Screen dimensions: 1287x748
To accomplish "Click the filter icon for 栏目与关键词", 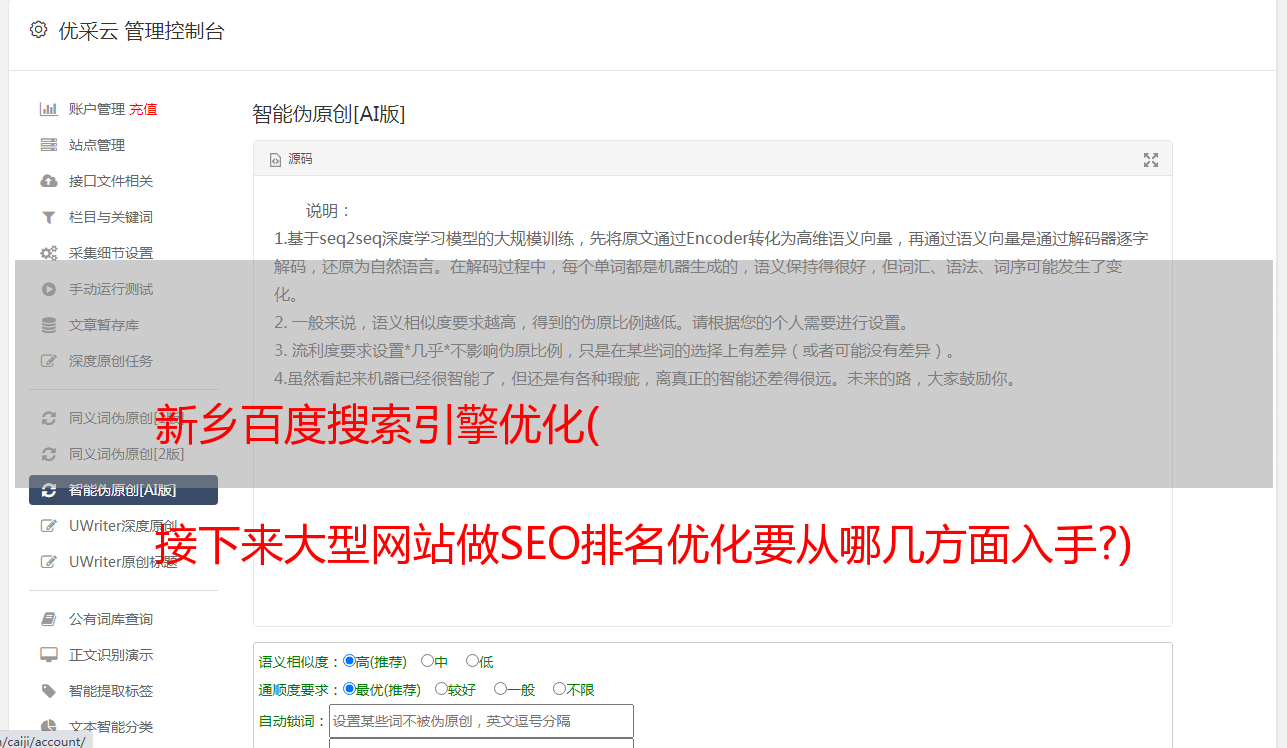I will pyautogui.click(x=48, y=217).
